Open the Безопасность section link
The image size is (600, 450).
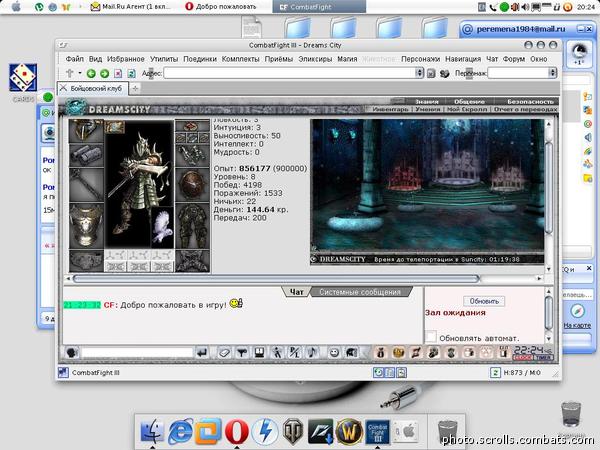(x=530, y=101)
